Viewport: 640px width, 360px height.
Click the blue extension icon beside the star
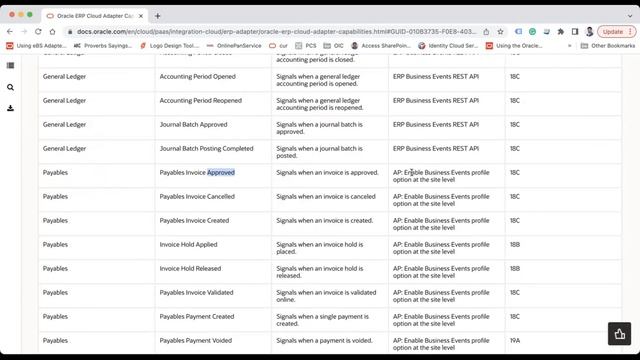[518, 31]
